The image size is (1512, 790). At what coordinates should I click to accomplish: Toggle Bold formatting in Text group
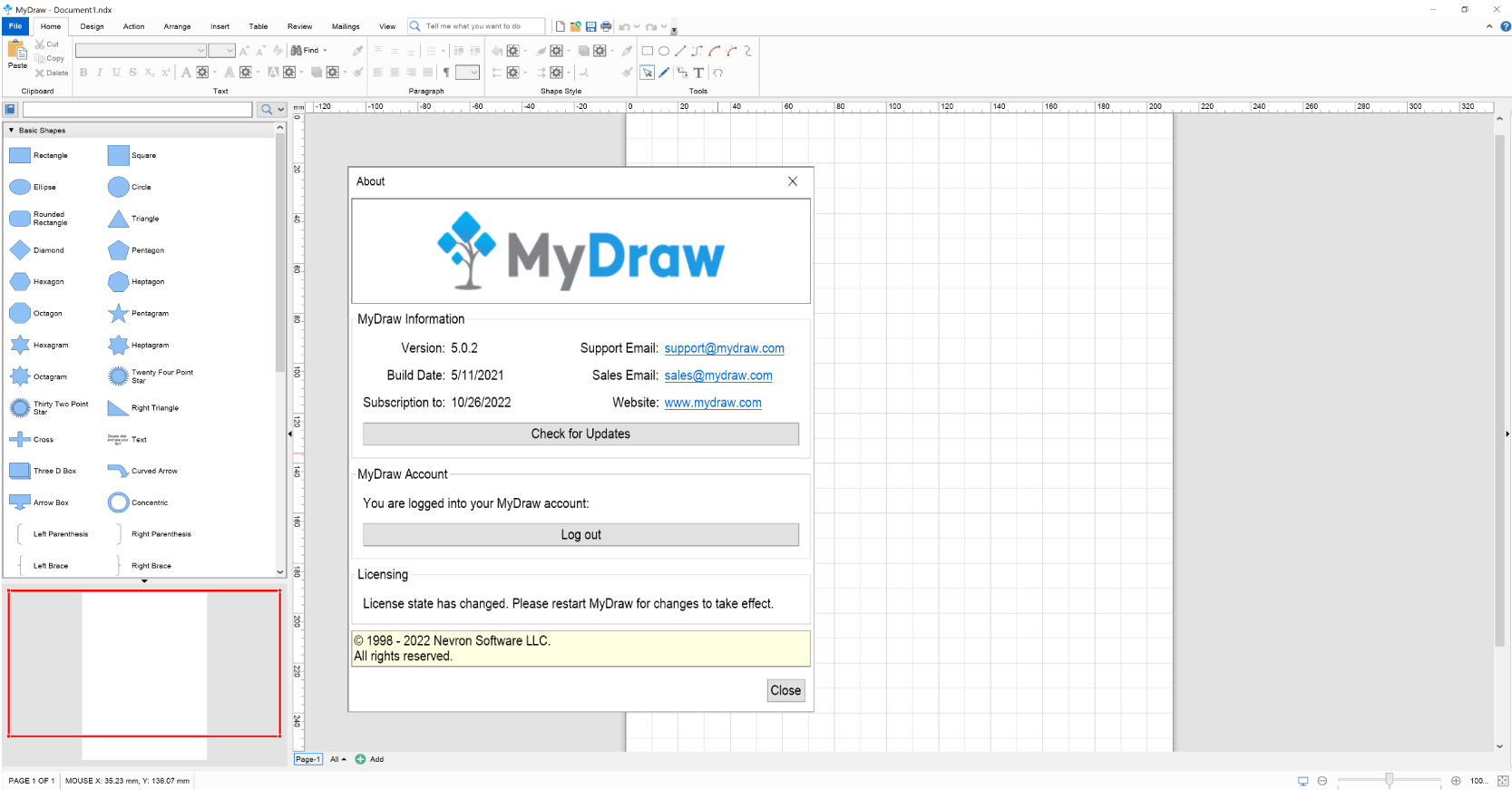coord(83,73)
